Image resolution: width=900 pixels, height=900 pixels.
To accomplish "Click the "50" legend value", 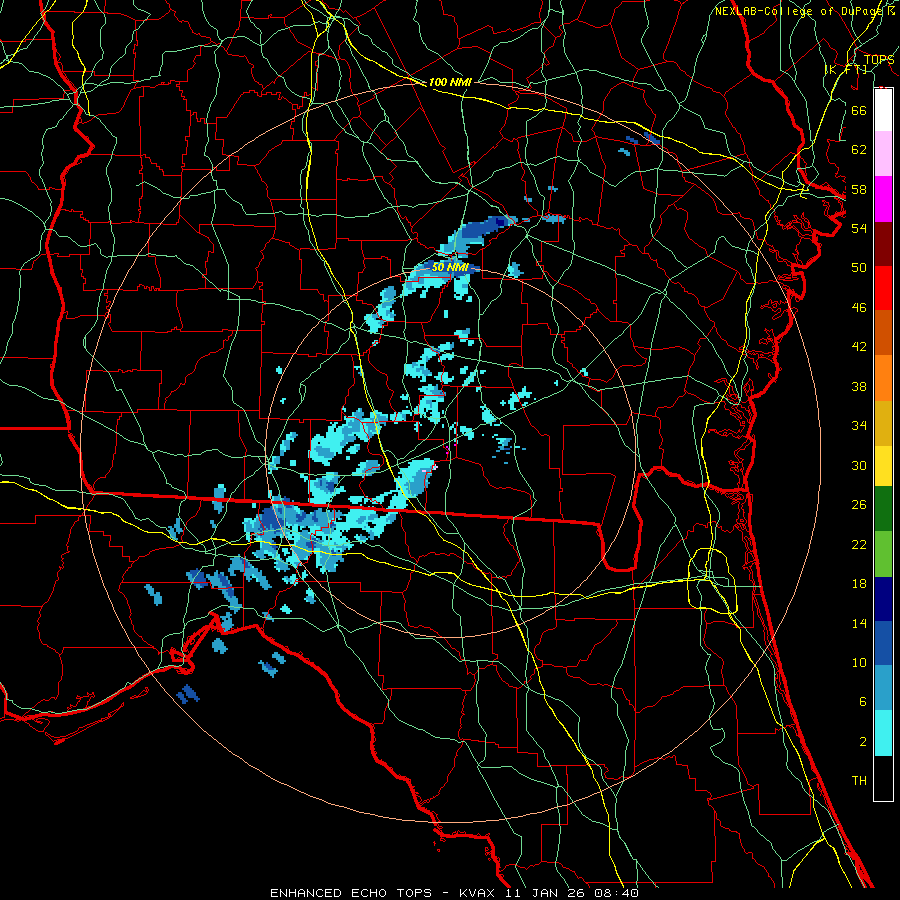I will pos(859,267).
